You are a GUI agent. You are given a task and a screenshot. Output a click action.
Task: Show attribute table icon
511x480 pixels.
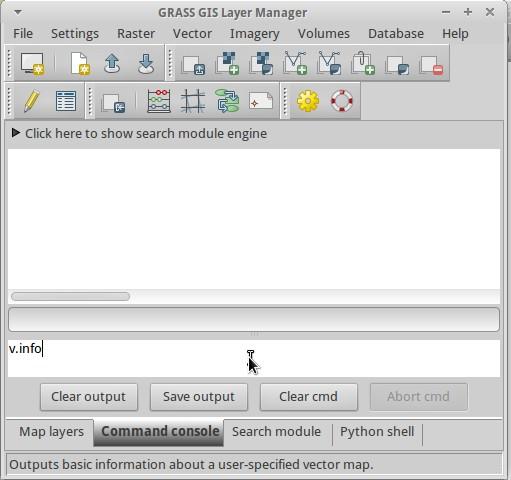click(66, 101)
